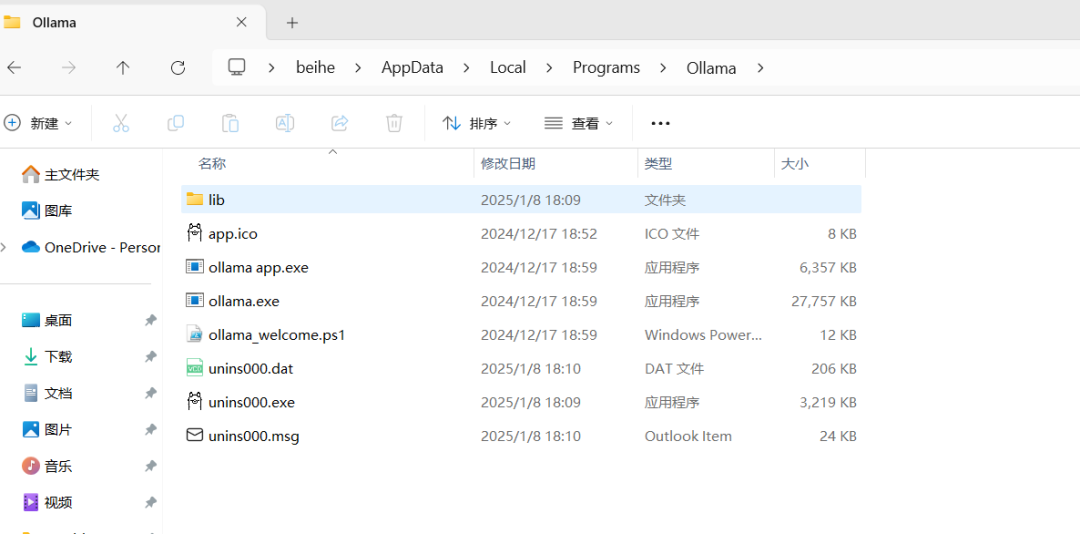This screenshot has height=534, width=1080.
Task: Sort by 名称 column header
Action: pyautogui.click(x=212, y=163)
